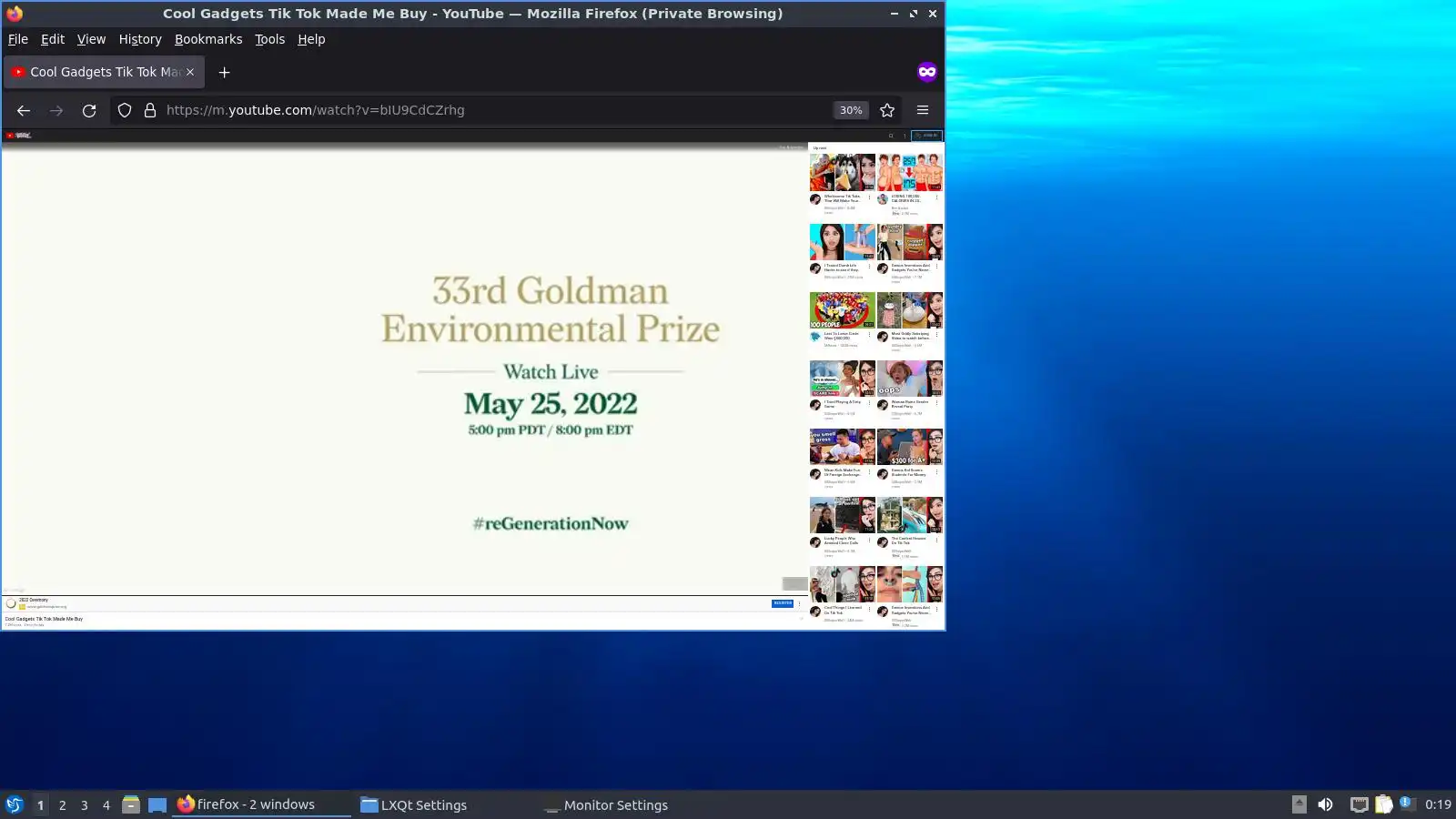Reload the current YouTube page
The image size is (1456, 819).
click(x=89, y=110)
